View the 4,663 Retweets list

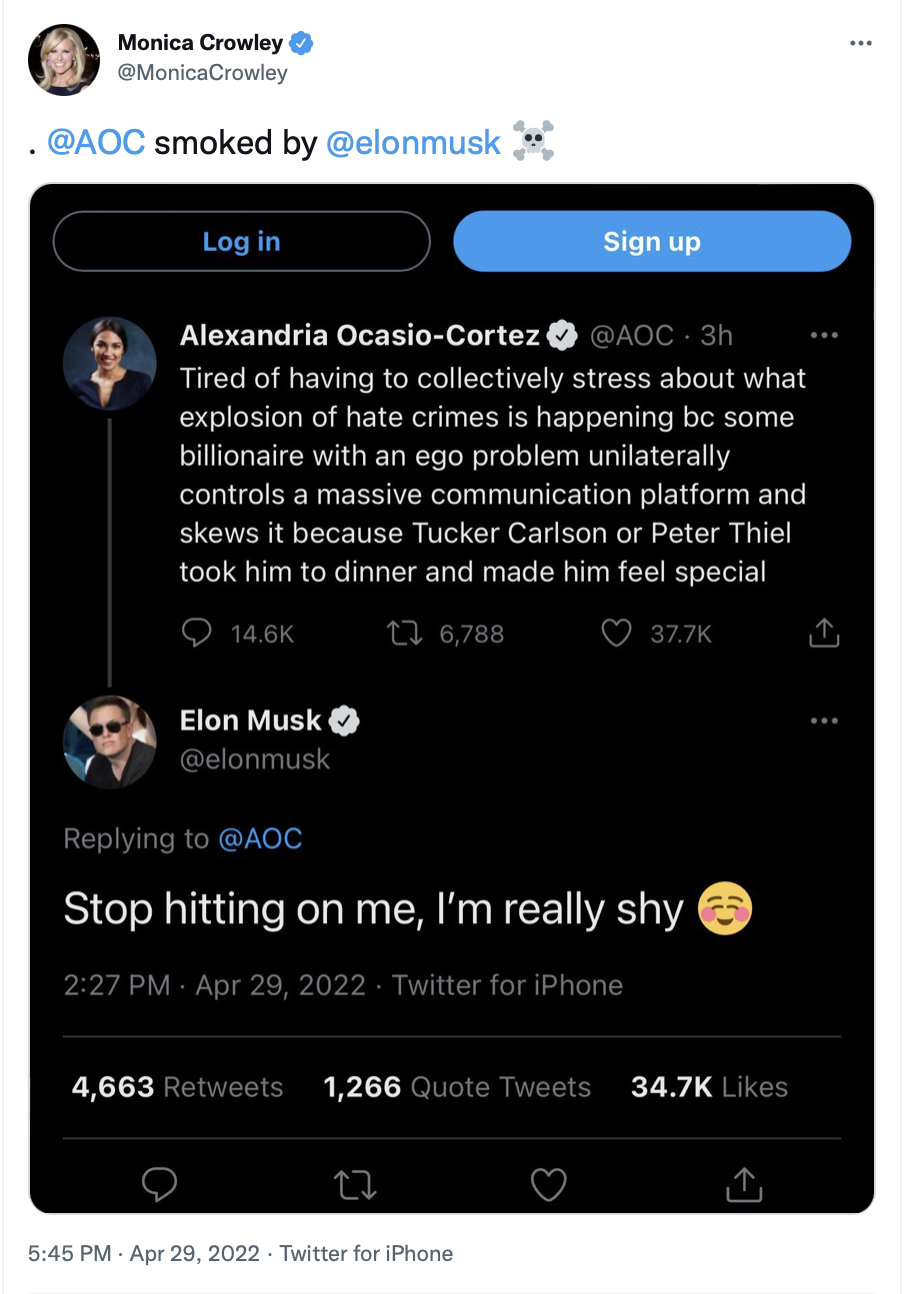click(x=177, y=1087)
